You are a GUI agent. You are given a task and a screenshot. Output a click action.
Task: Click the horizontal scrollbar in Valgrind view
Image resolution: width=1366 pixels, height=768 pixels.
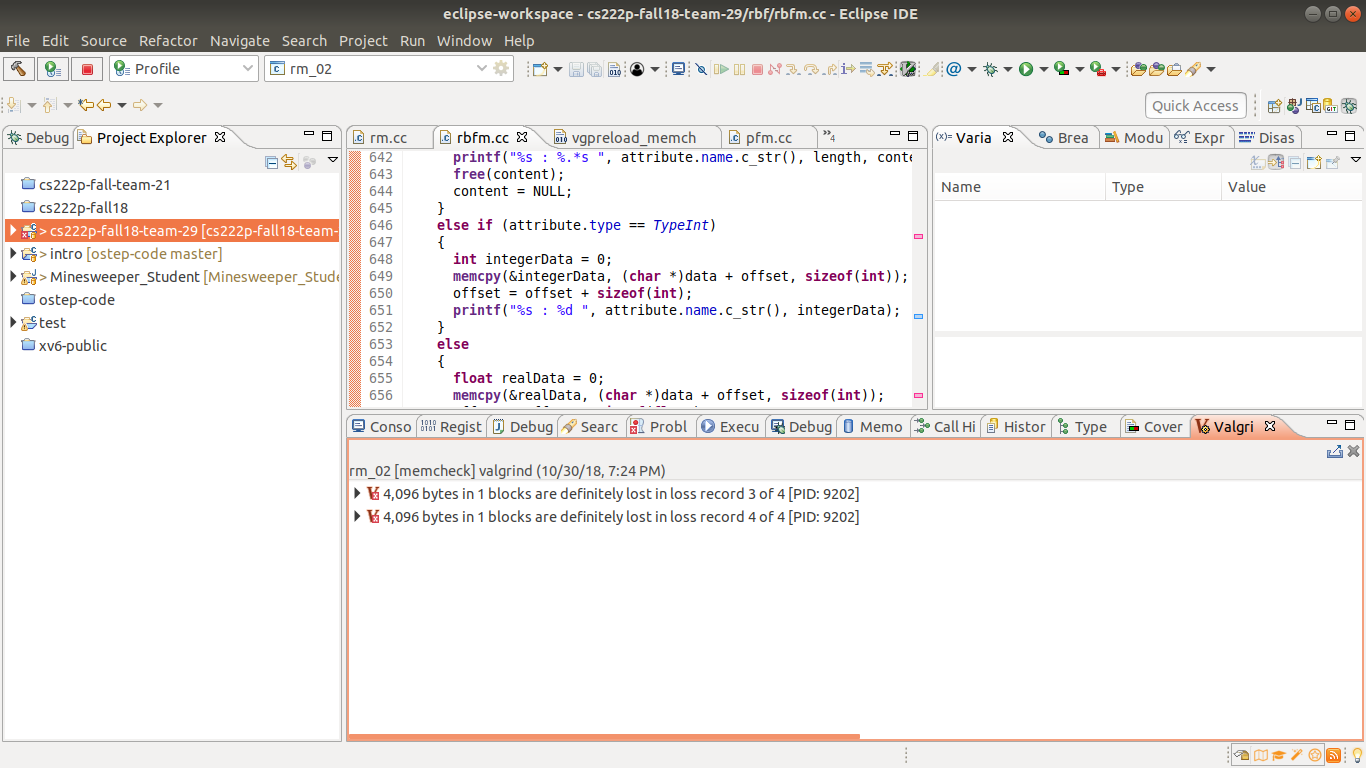point(604,738)
